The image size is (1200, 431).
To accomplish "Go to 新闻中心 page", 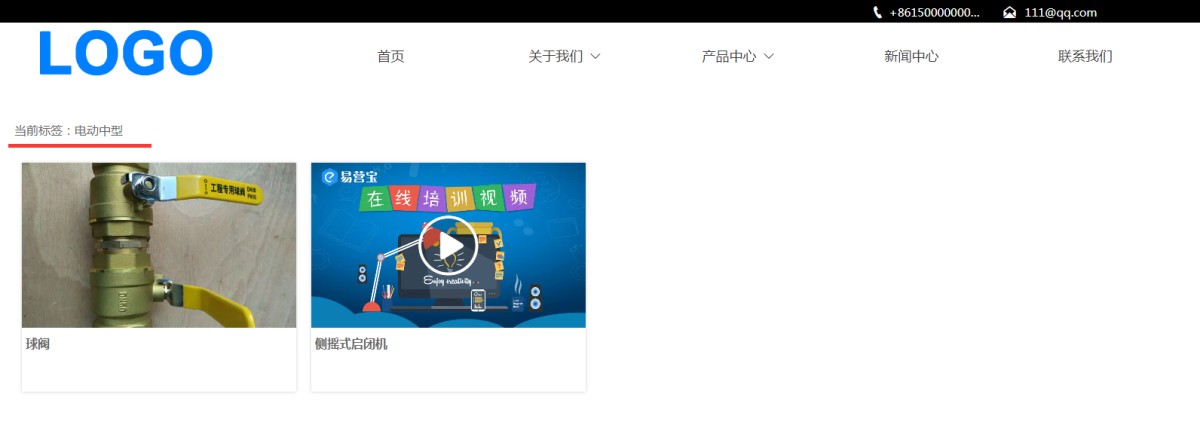I will pos(910,57).
